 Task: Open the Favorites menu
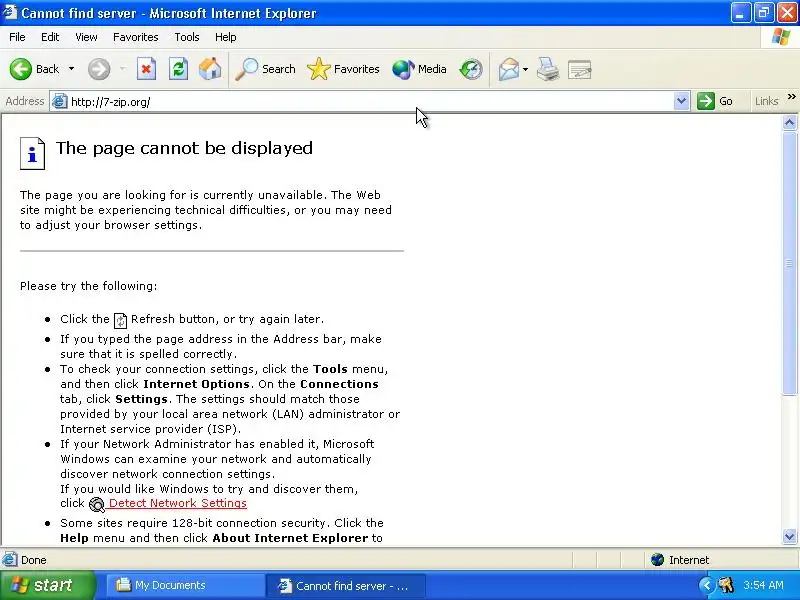click(136, 37)
